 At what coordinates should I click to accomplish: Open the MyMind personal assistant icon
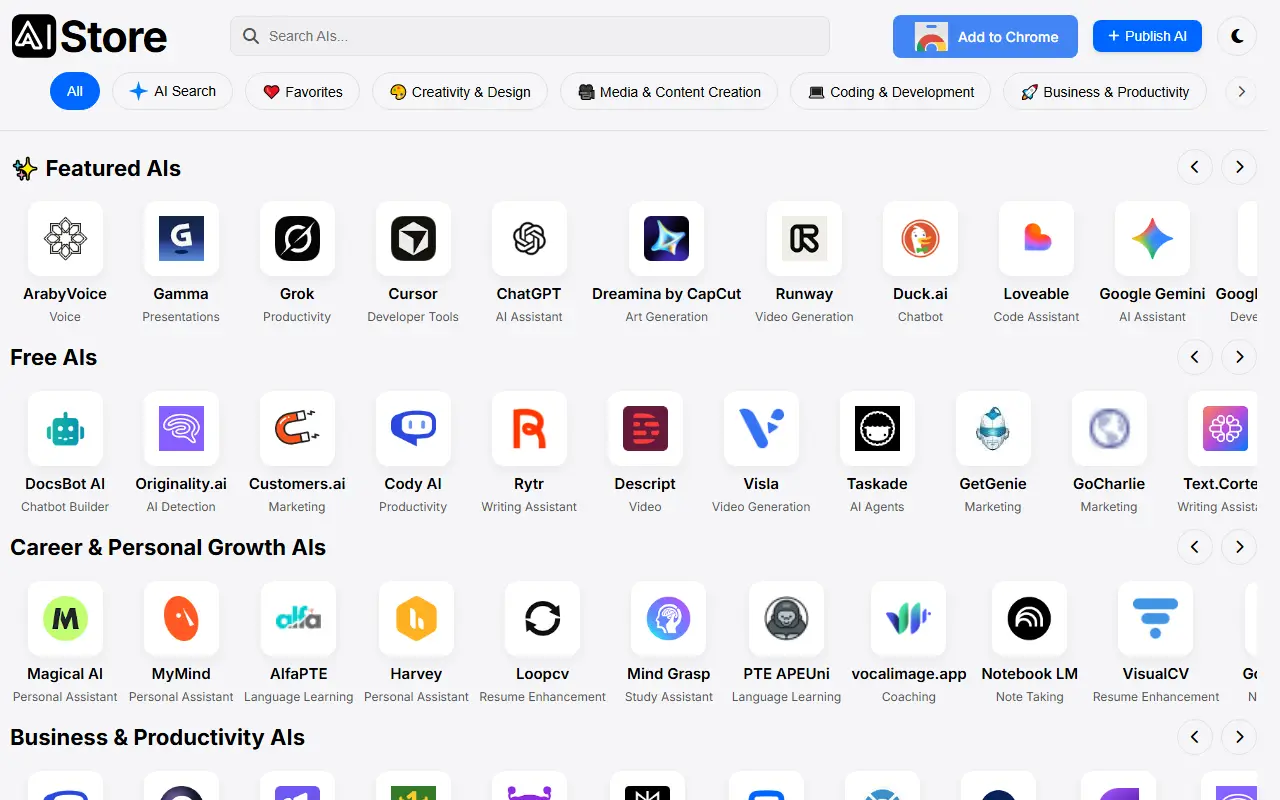click(x=181, y=619)
